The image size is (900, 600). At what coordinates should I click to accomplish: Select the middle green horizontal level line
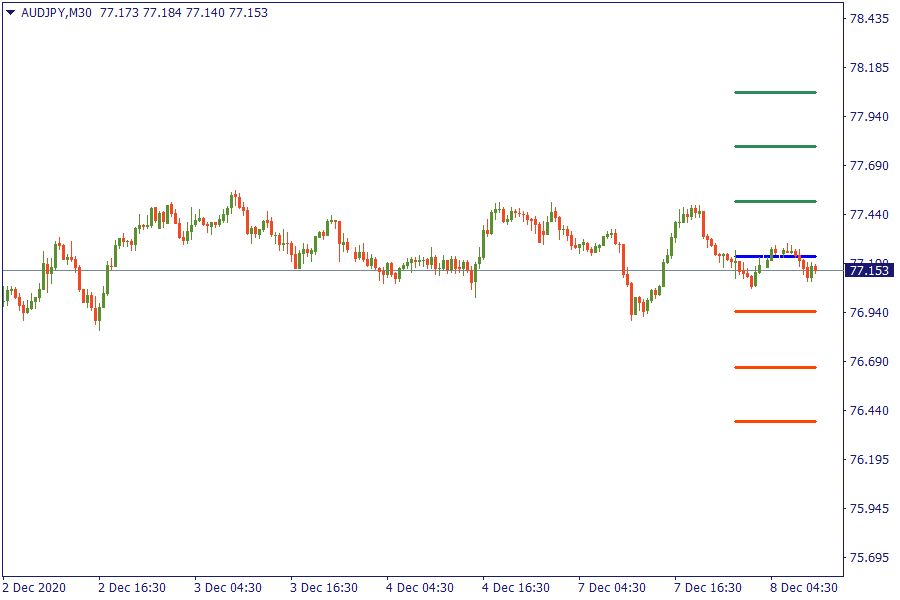[x=775, y=147]
